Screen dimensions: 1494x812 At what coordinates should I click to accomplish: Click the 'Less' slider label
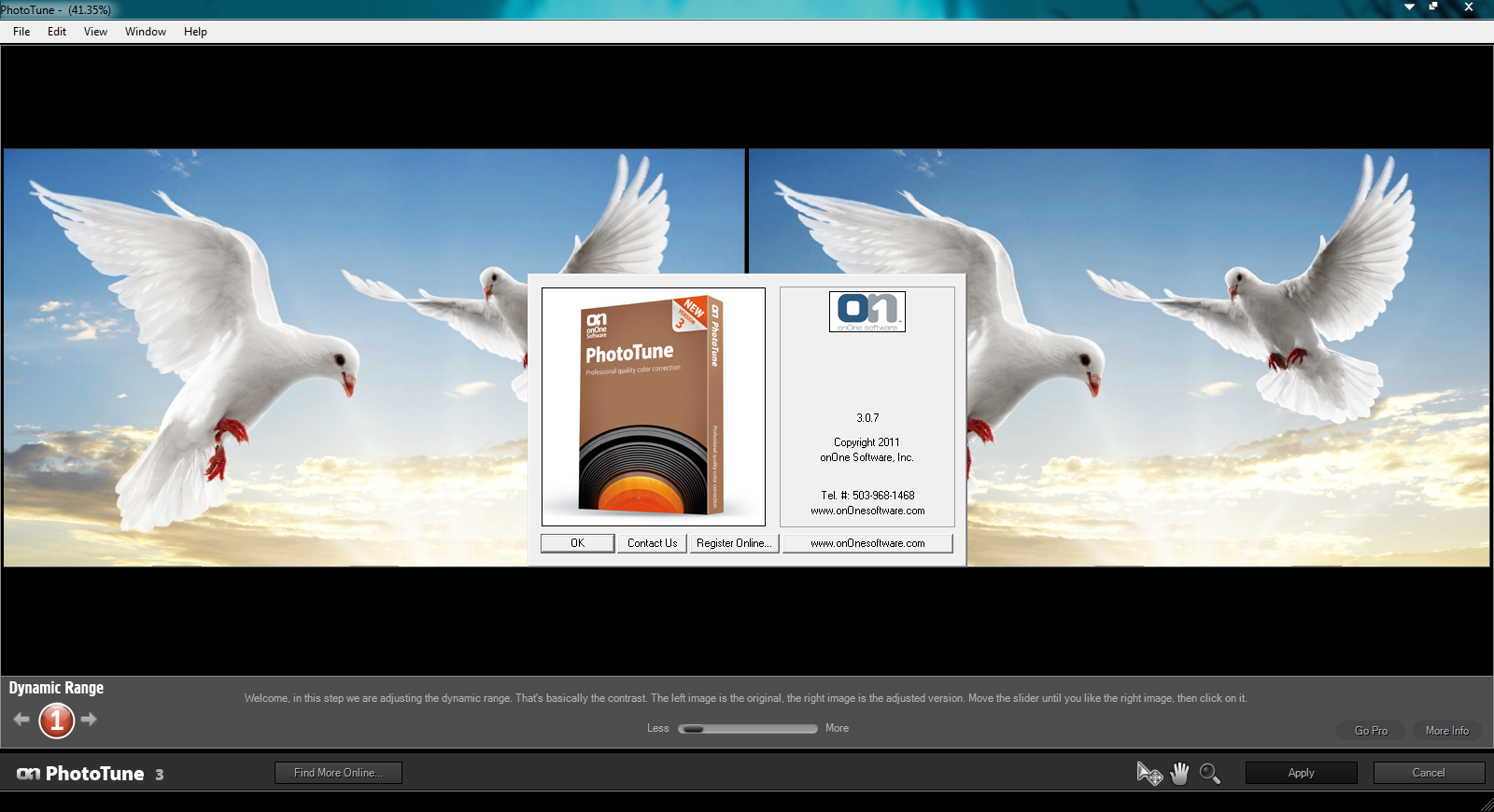657,728
